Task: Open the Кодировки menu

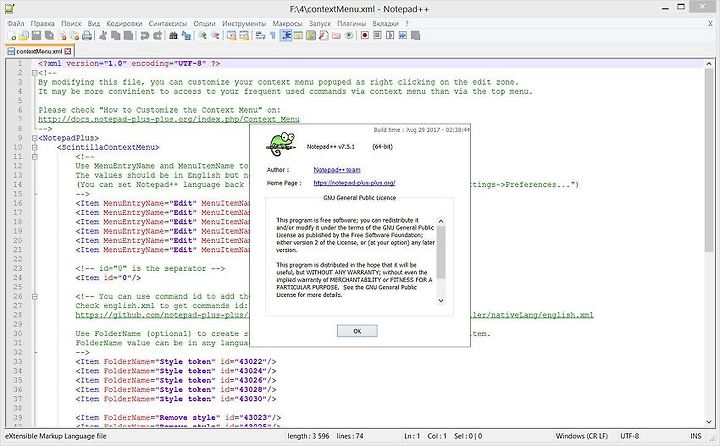Action: (124, 23)
